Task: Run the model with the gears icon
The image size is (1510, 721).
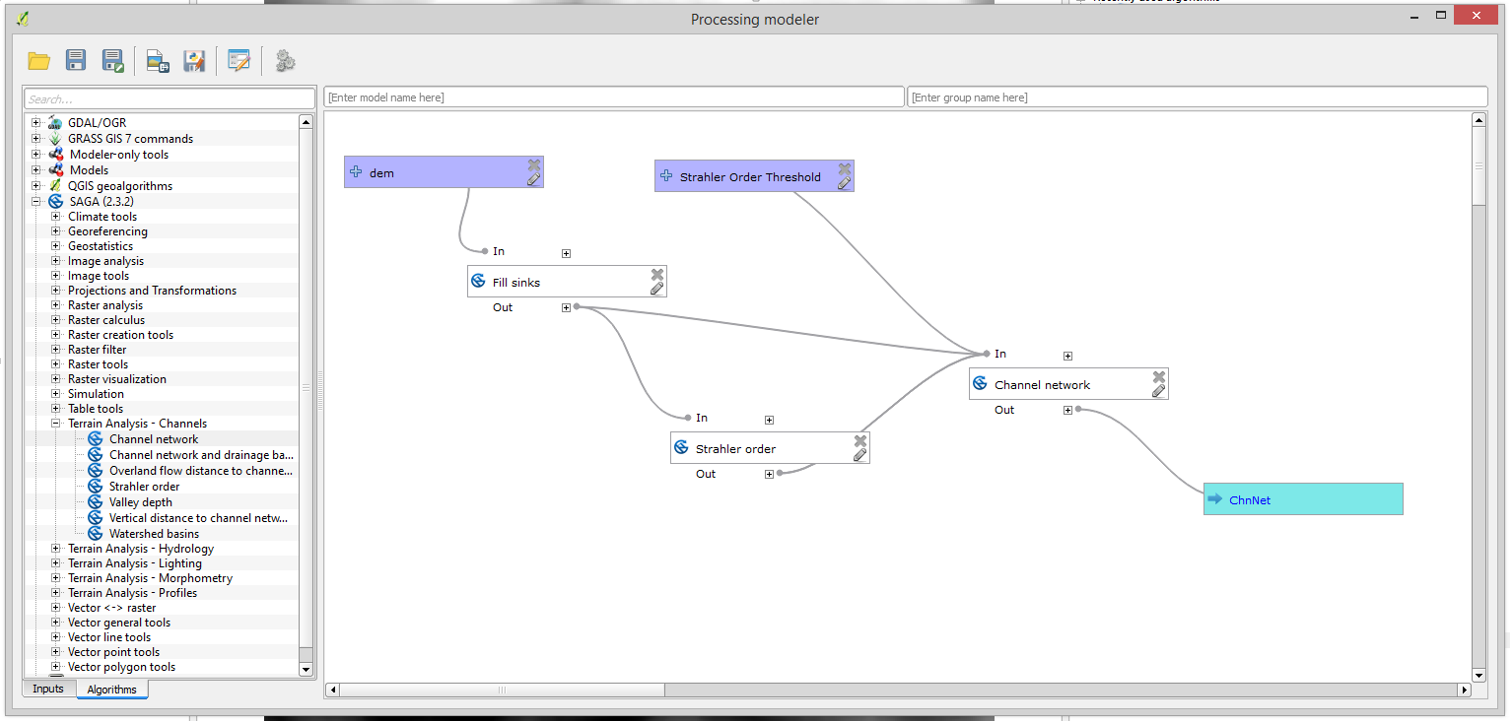Action: [x=285, y=61]
